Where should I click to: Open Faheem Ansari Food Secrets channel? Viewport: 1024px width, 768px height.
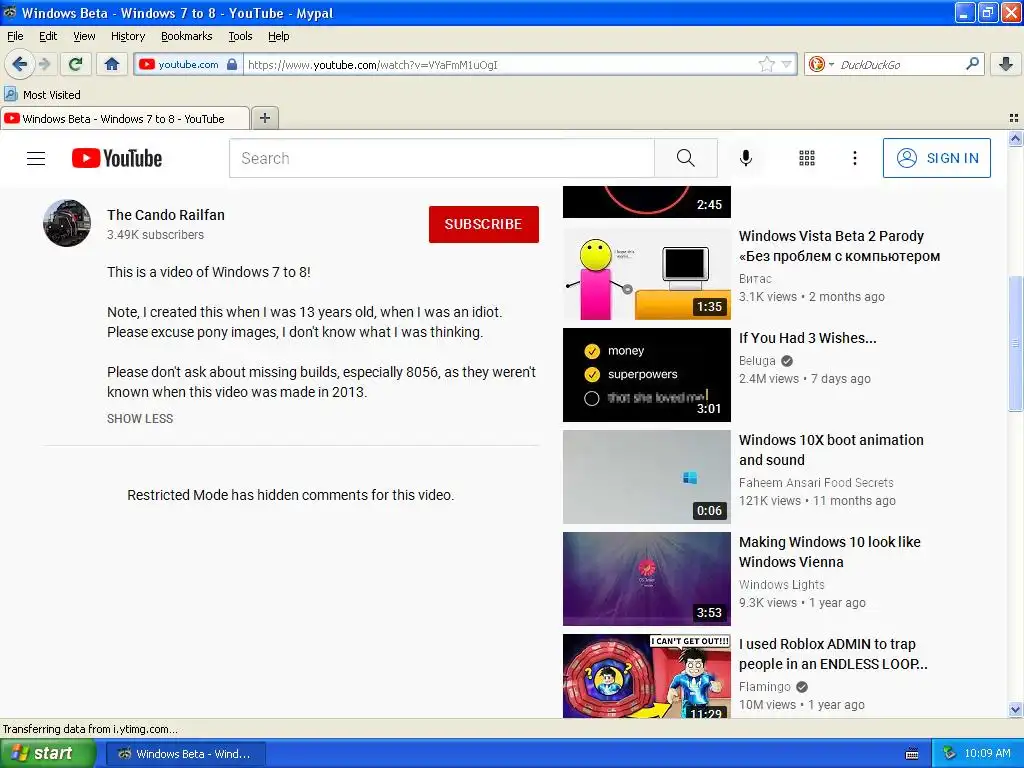(x=816, y=483)
